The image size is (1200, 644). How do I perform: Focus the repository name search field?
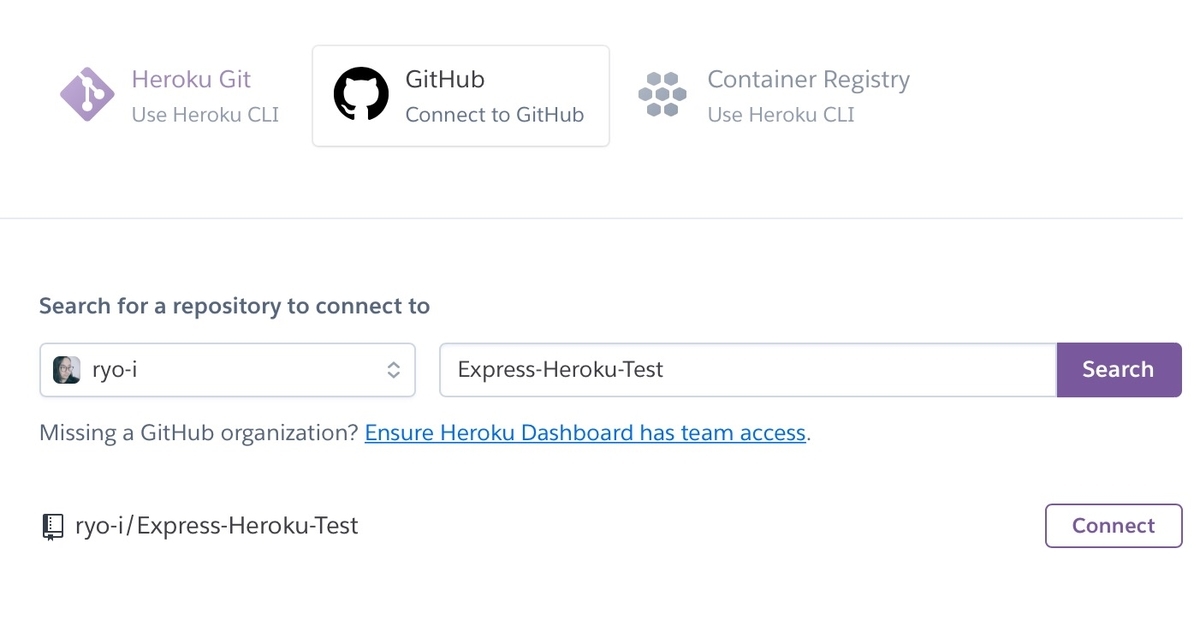(x=748, y=370)
